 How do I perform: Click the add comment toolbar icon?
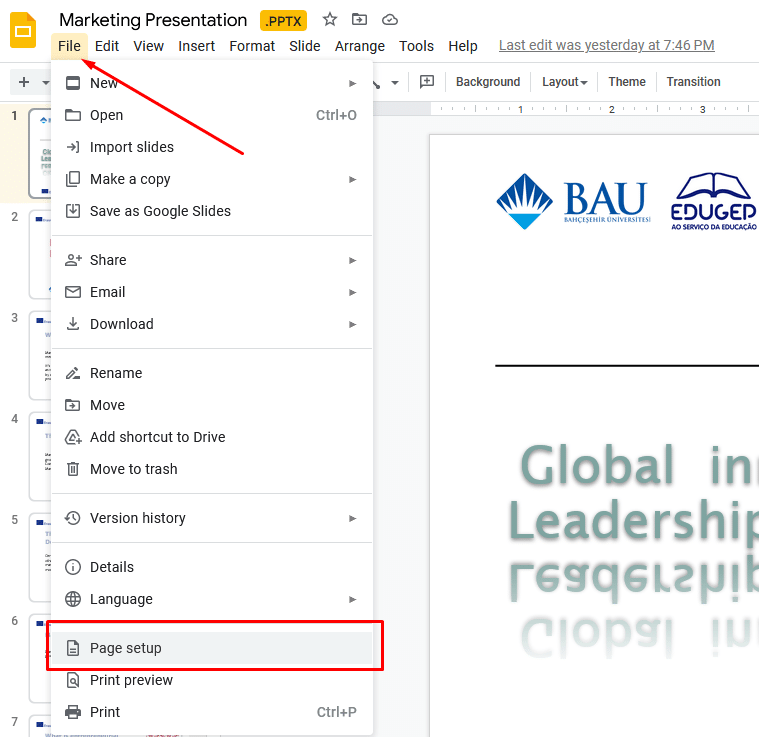(x=427, y=82)
